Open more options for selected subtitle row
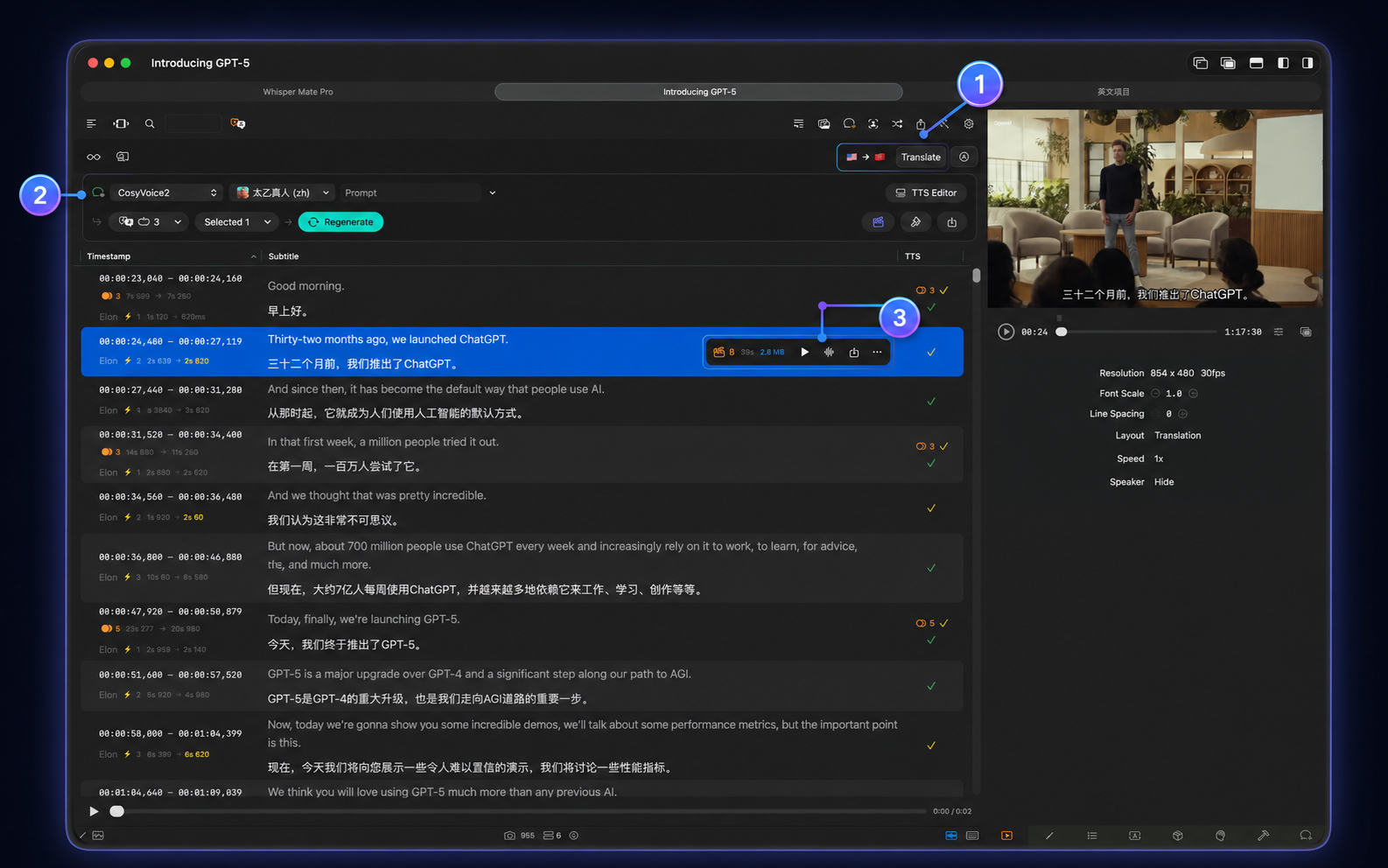Screen dimensions: 1388x868 (877, 352)
